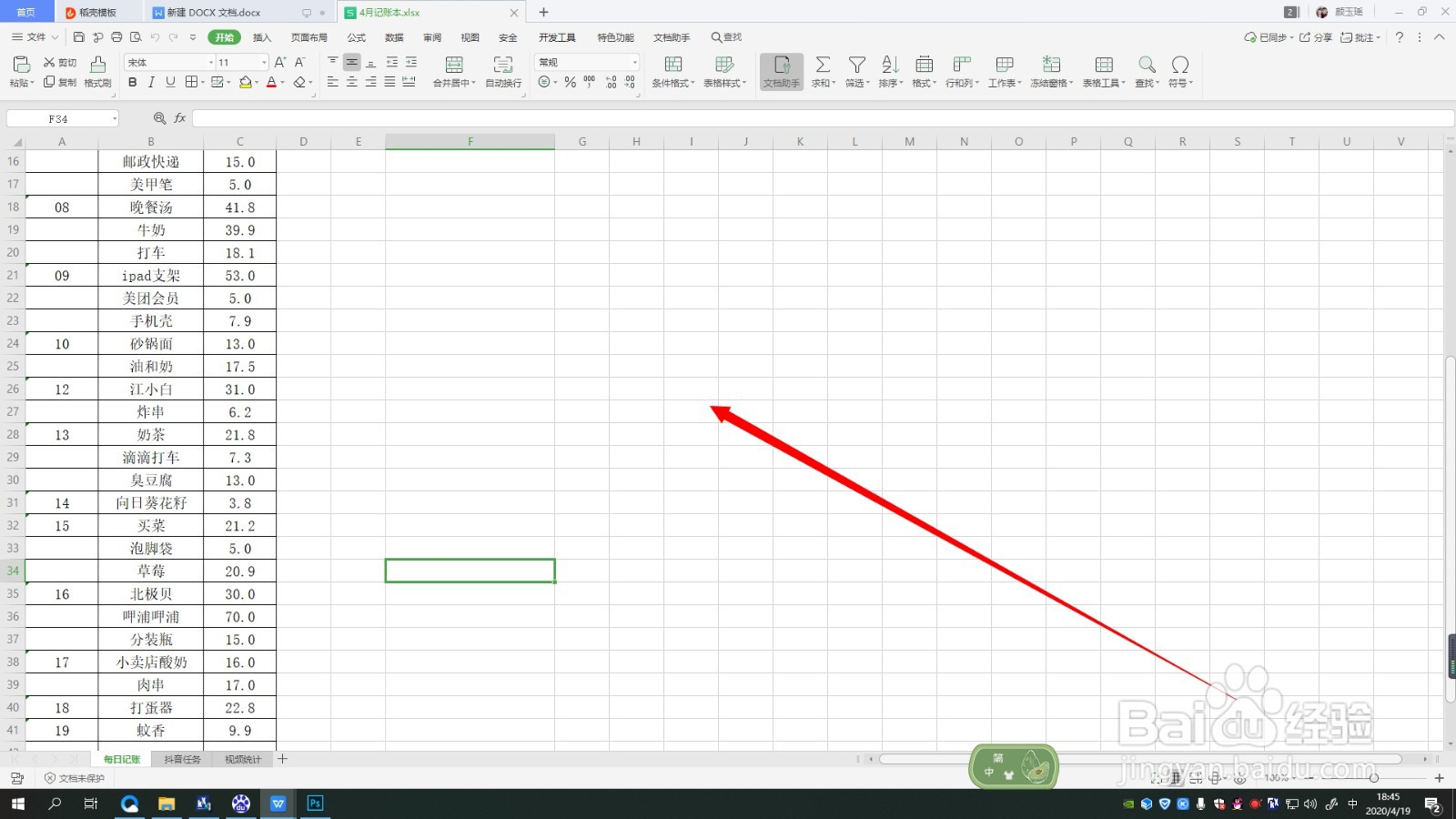Open the fill color dropdown arrow
1456x819 pixels.
[x=257, y=83]
